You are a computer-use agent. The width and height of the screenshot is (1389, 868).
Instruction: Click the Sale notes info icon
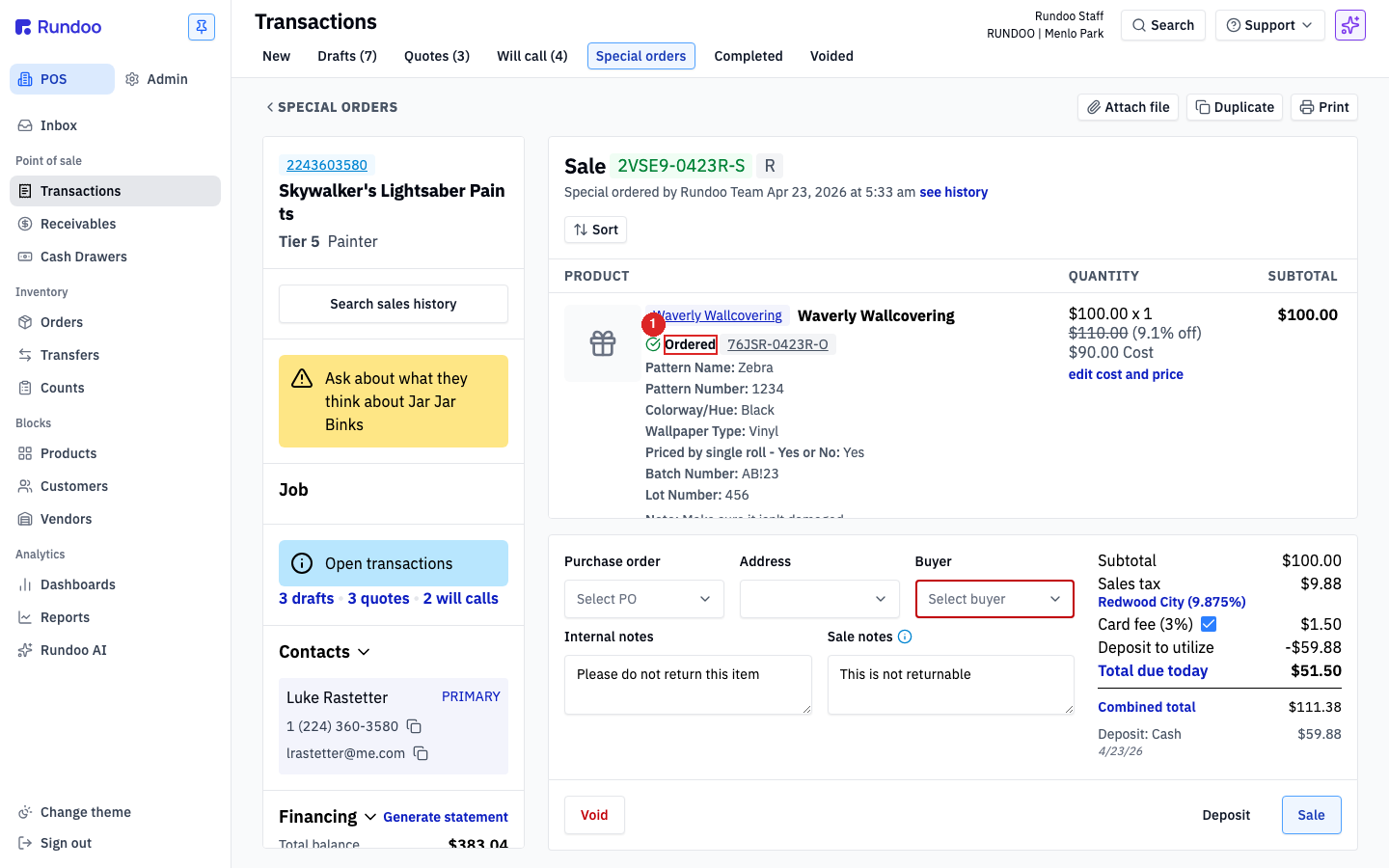click(905, 637)
